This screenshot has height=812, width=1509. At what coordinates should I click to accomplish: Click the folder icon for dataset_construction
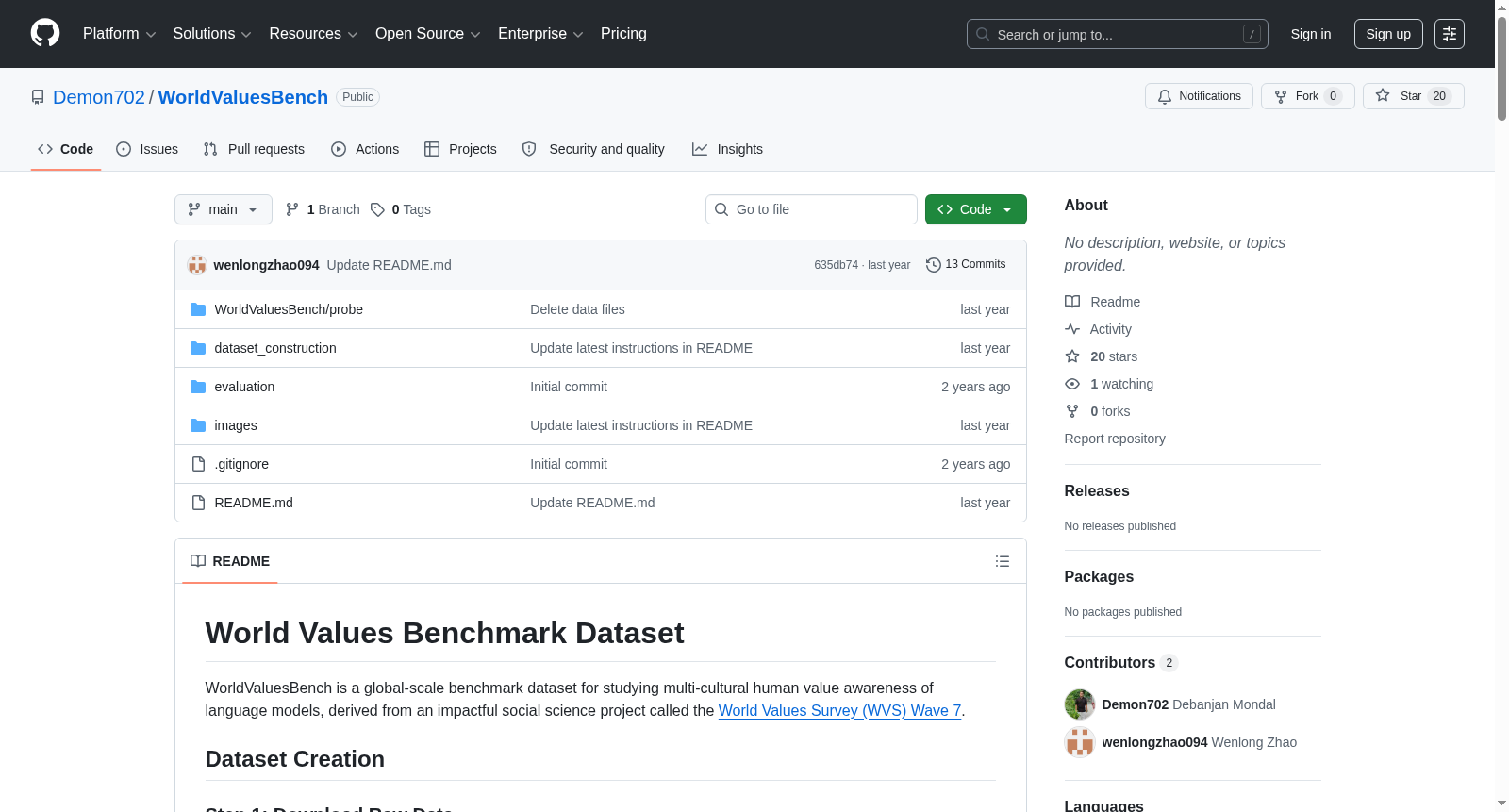[x=198, y=348]
